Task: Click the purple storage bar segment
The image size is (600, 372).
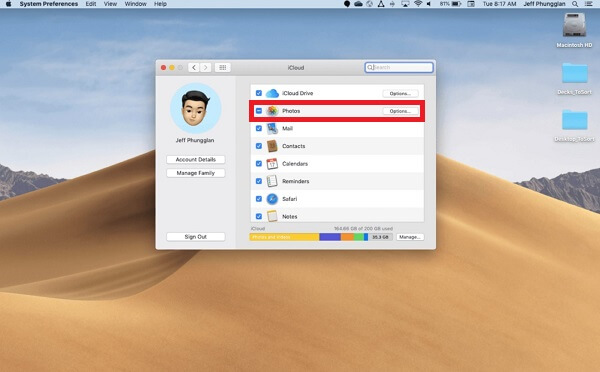Action: pos(330,237)
